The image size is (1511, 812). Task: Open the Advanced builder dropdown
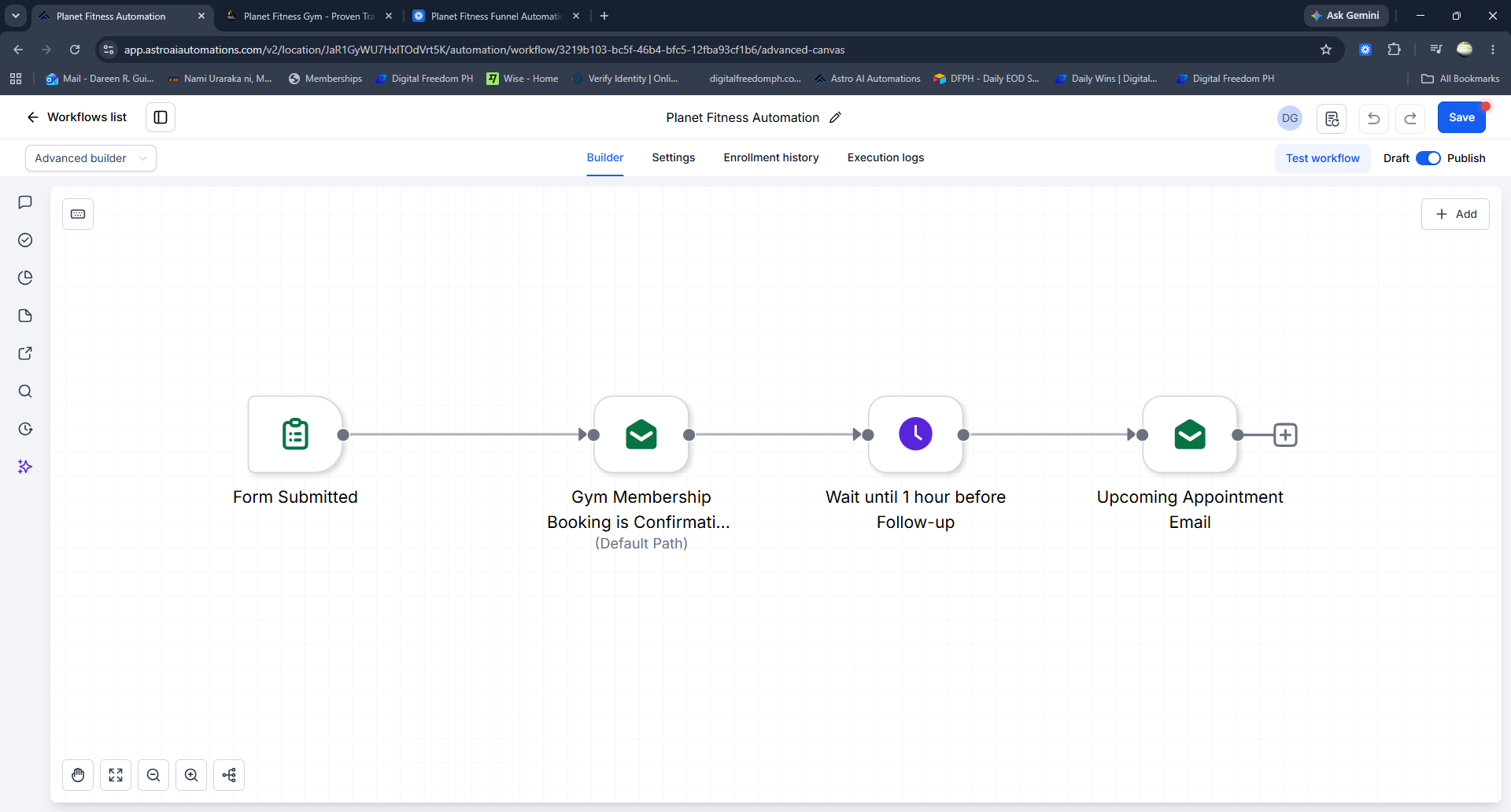(91, 158)
